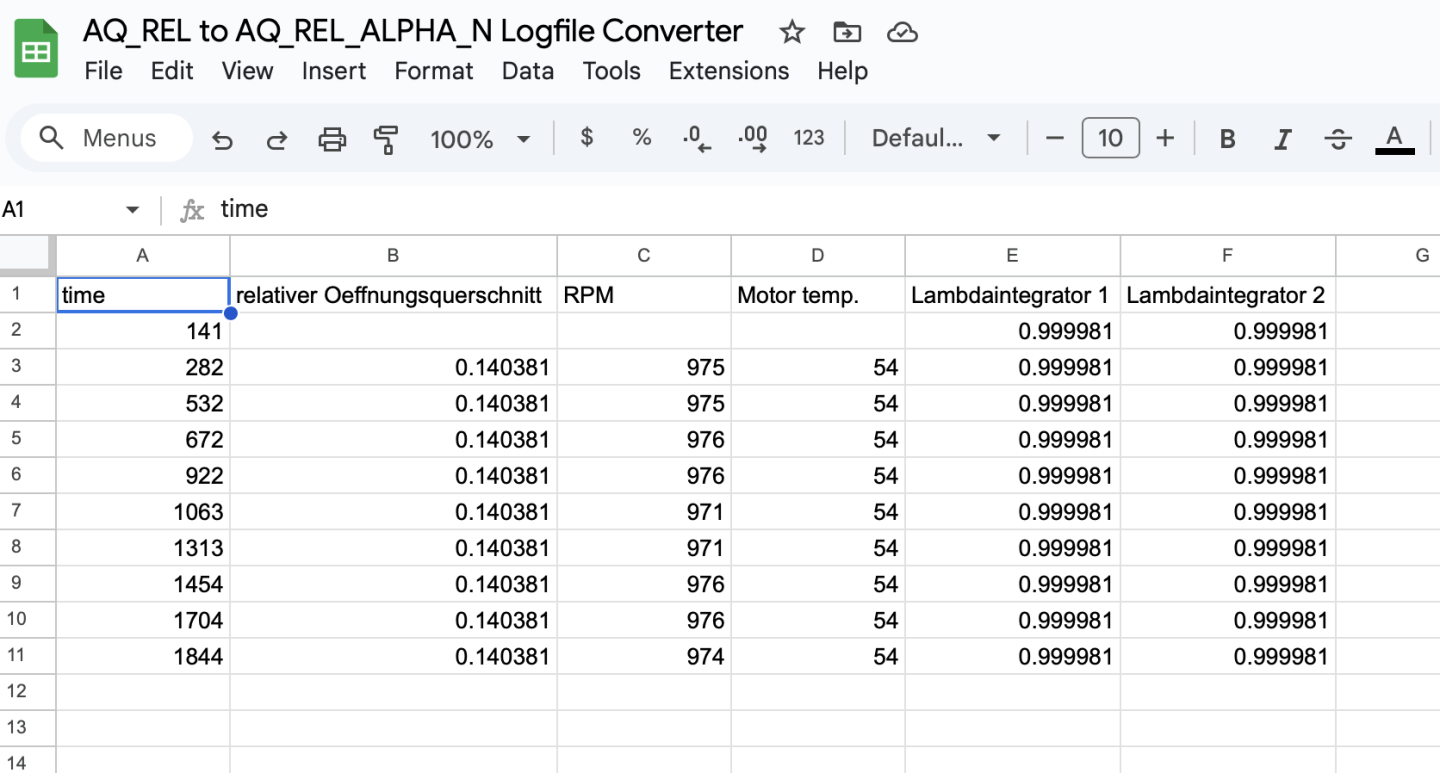The width and height of the screenshot is (1440, 773).
Task: Star this spreadsheet document
Action: coord(792,33)
